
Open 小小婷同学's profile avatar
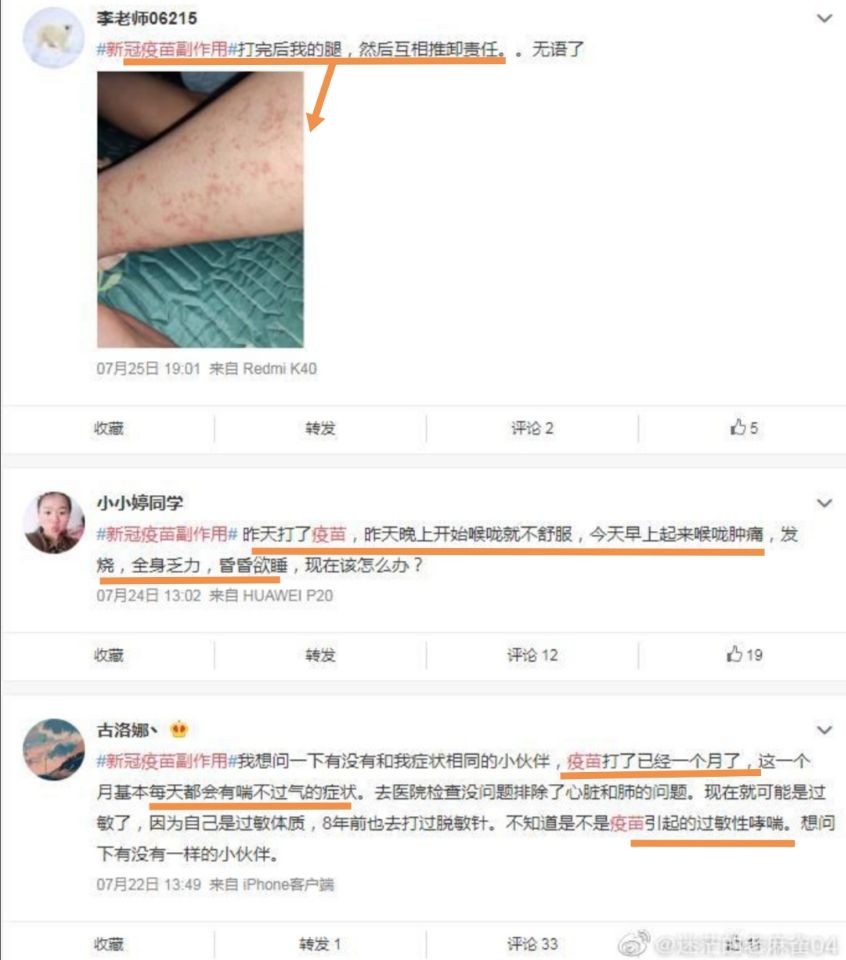[x=54, y=523]
